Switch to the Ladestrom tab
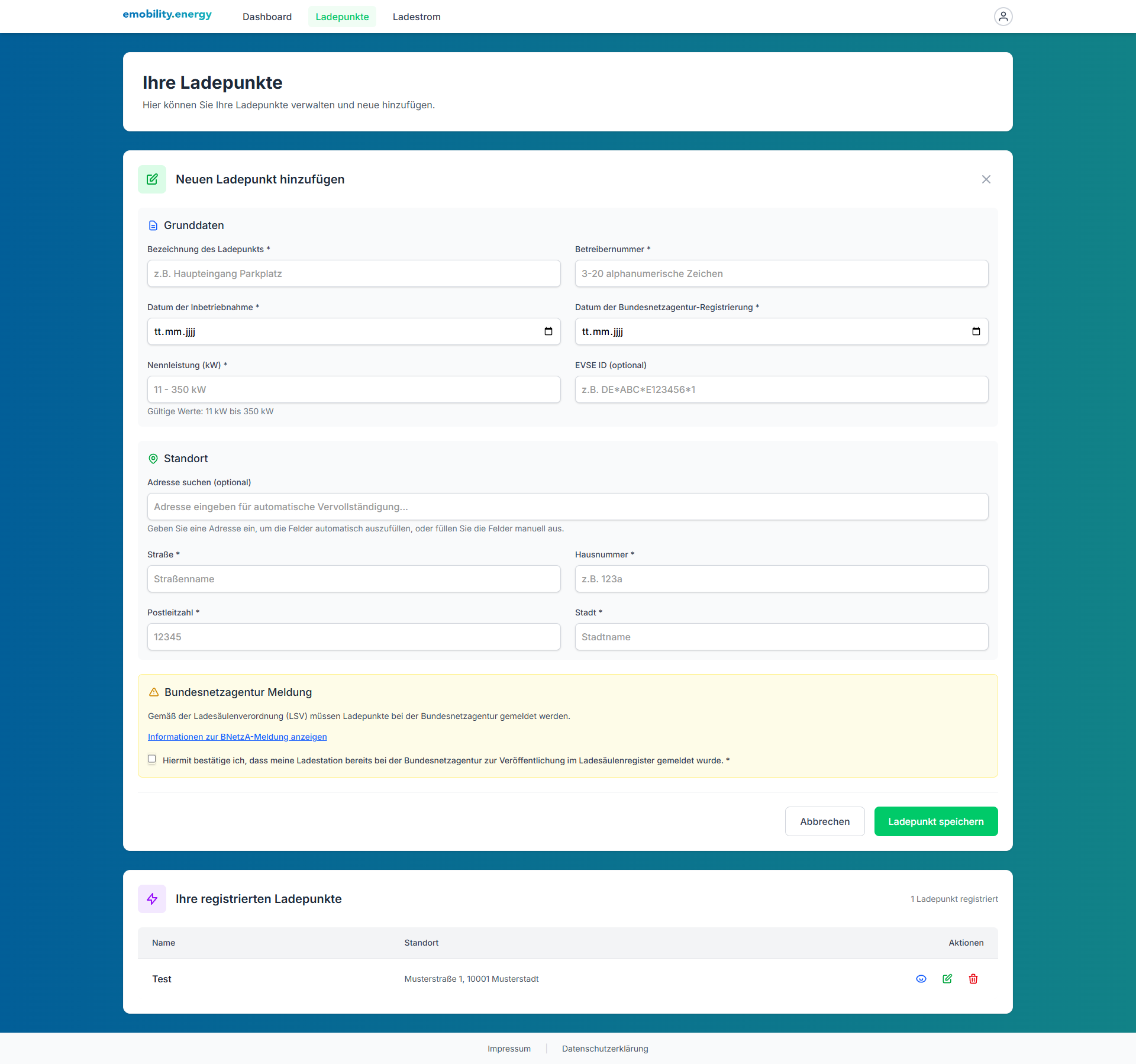 pos(417,17)
